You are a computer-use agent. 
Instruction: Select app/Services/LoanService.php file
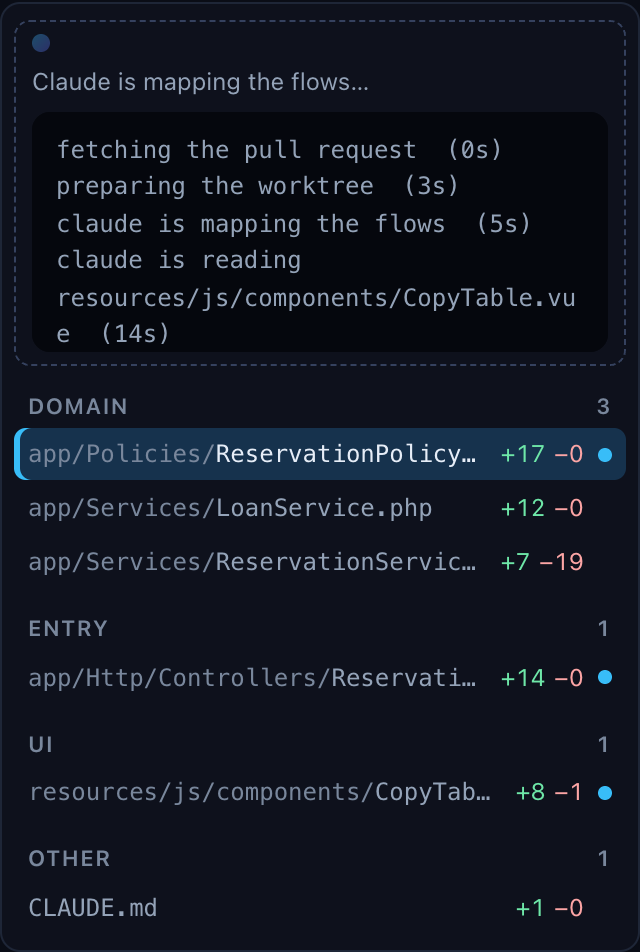pos(320,508)
